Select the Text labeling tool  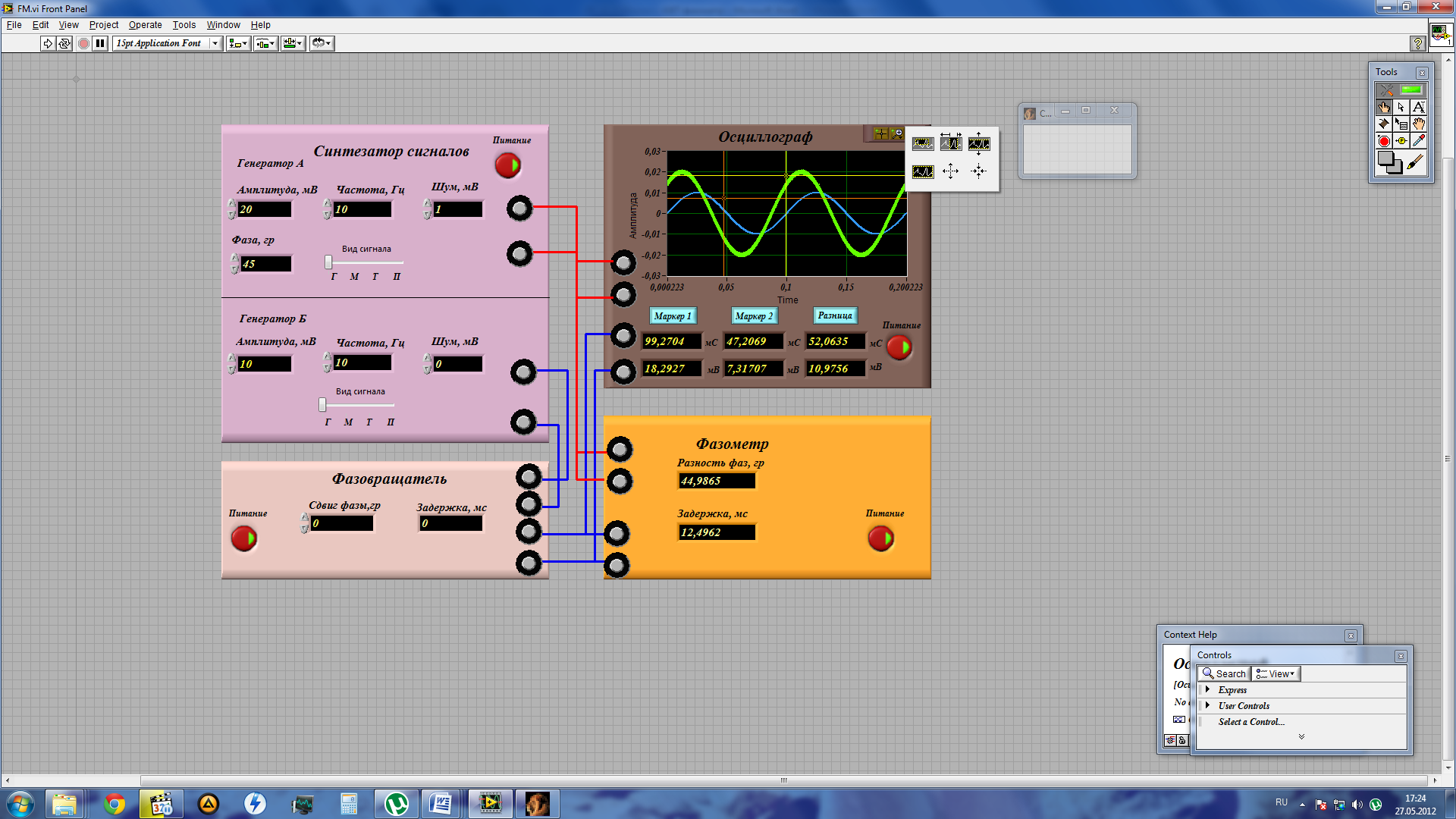click(1419, 107)
